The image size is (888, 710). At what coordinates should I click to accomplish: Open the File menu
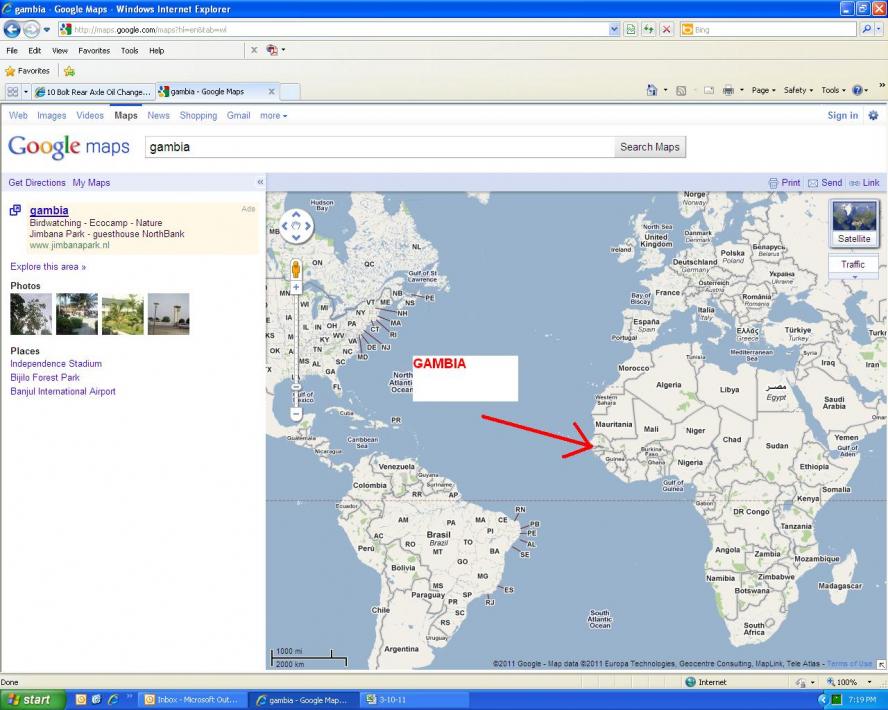[12, 50]
